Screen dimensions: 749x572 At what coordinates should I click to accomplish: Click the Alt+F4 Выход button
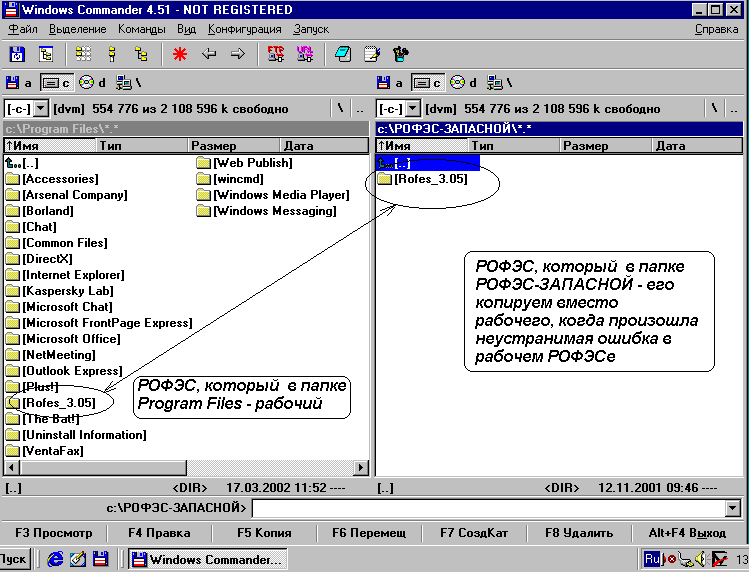(687, 533)
